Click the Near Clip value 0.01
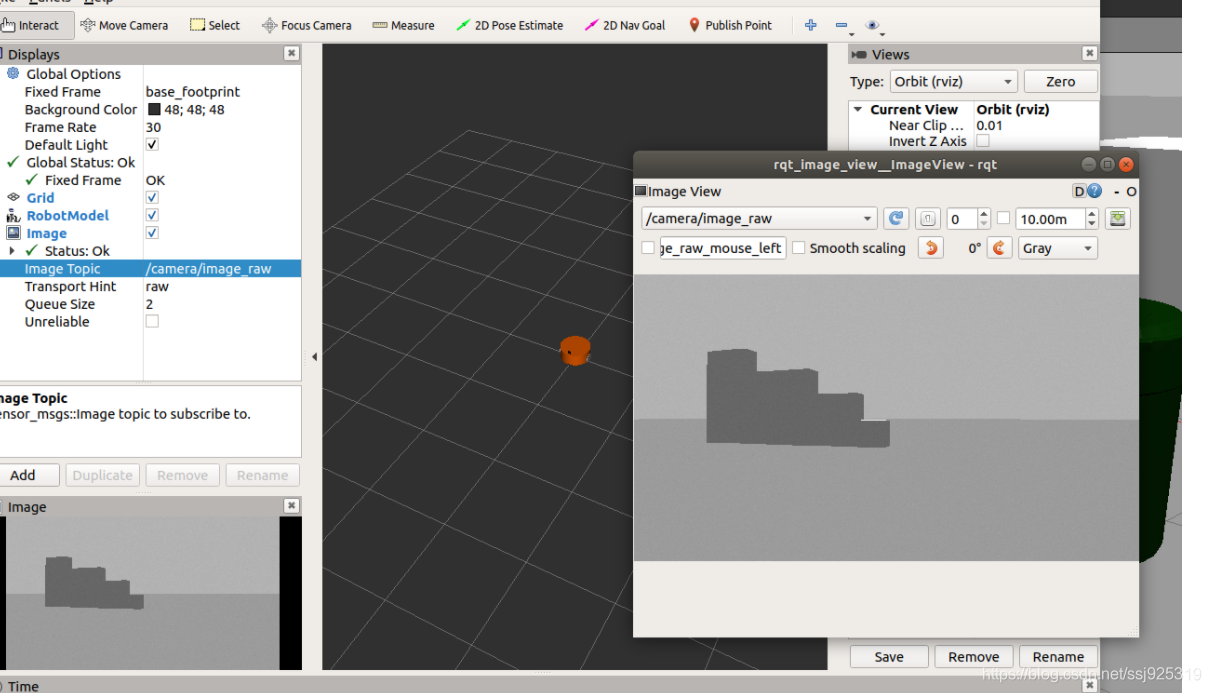This screenshot has width=1211, height=693. pyautogui.click(x=989, y=125)
